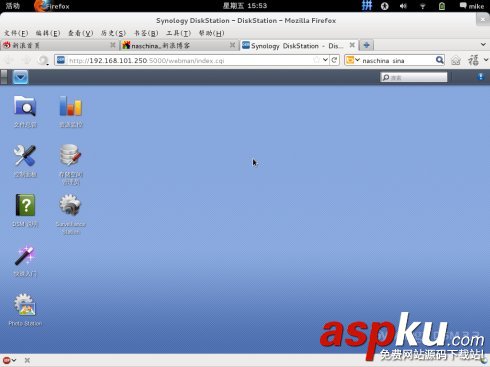The image size is (490, 367).
Task: Open the bookmarks toolbar button
Action: pyautogui.click(x=473, y=60)
